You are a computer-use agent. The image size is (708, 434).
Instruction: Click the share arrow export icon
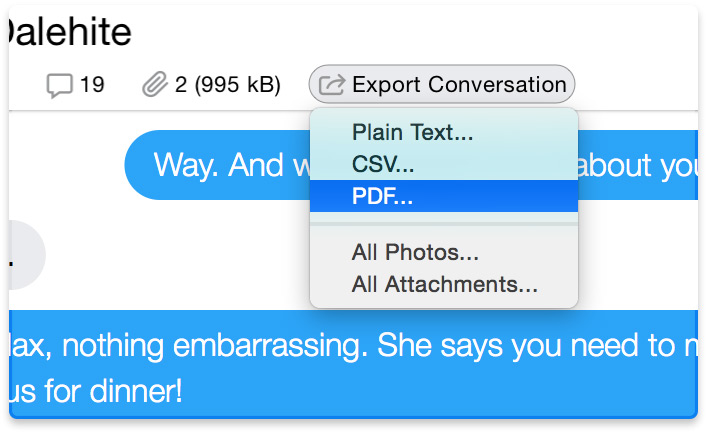[331, 85]
